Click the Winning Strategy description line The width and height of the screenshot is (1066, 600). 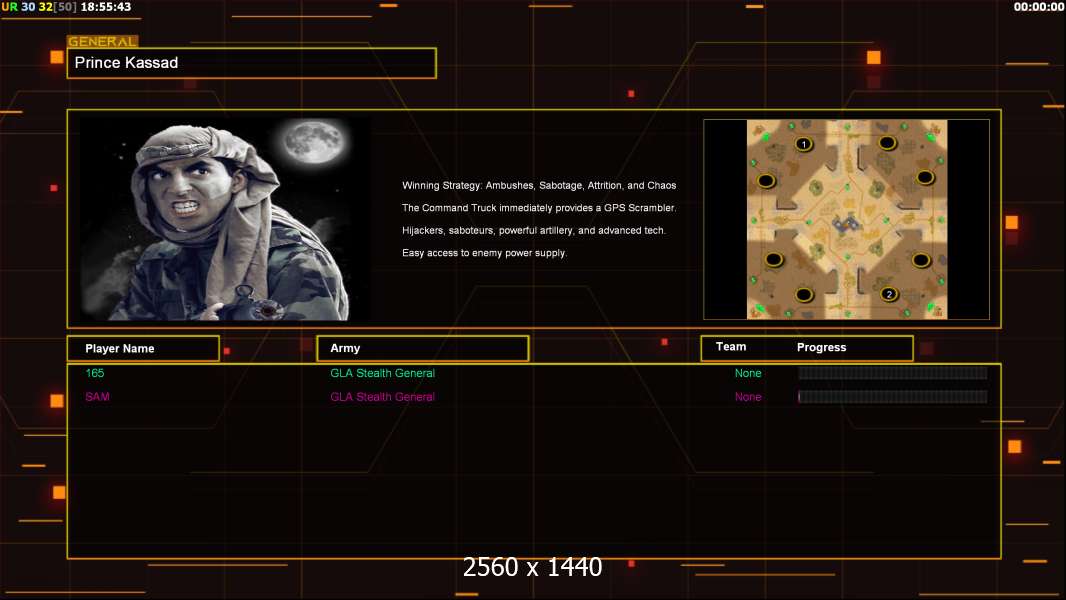tap(539, 186)
